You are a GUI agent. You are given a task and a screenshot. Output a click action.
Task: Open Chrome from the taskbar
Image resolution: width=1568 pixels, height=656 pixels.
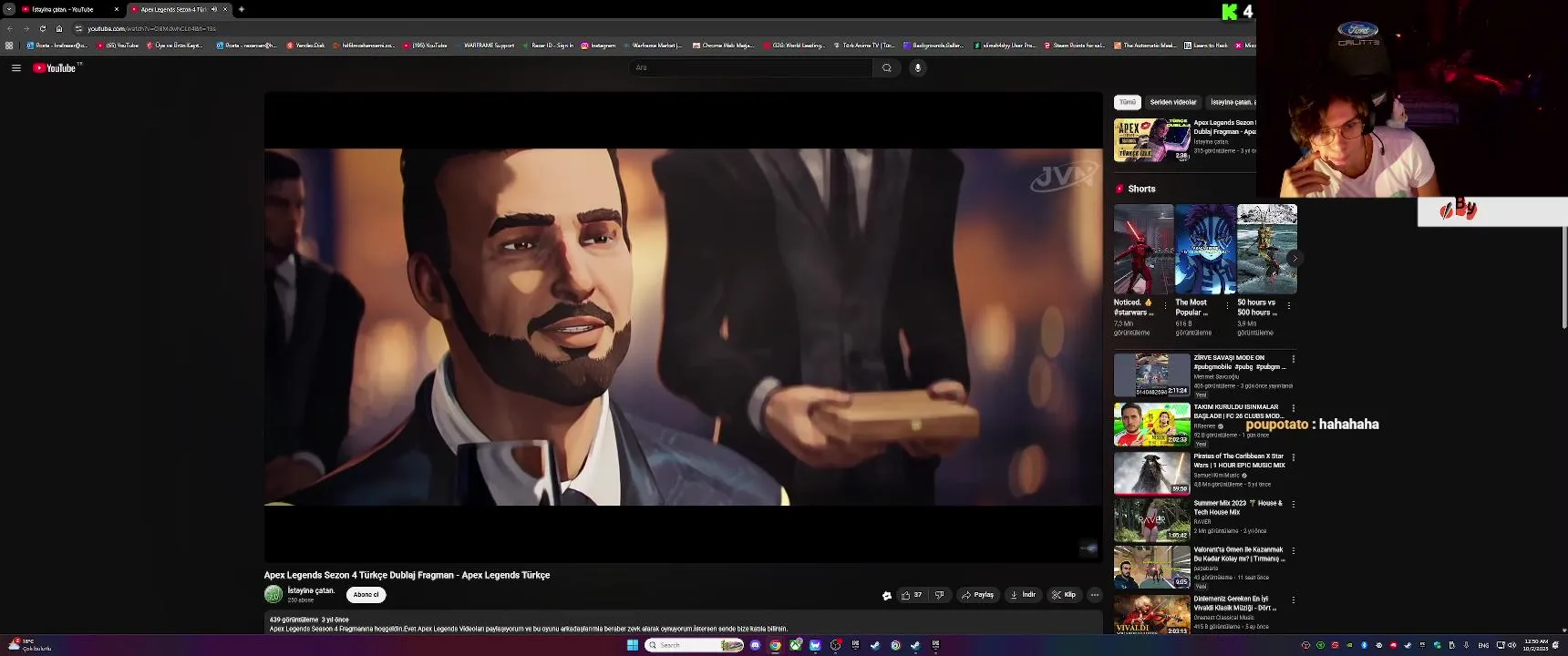click(x=775, y=645)
